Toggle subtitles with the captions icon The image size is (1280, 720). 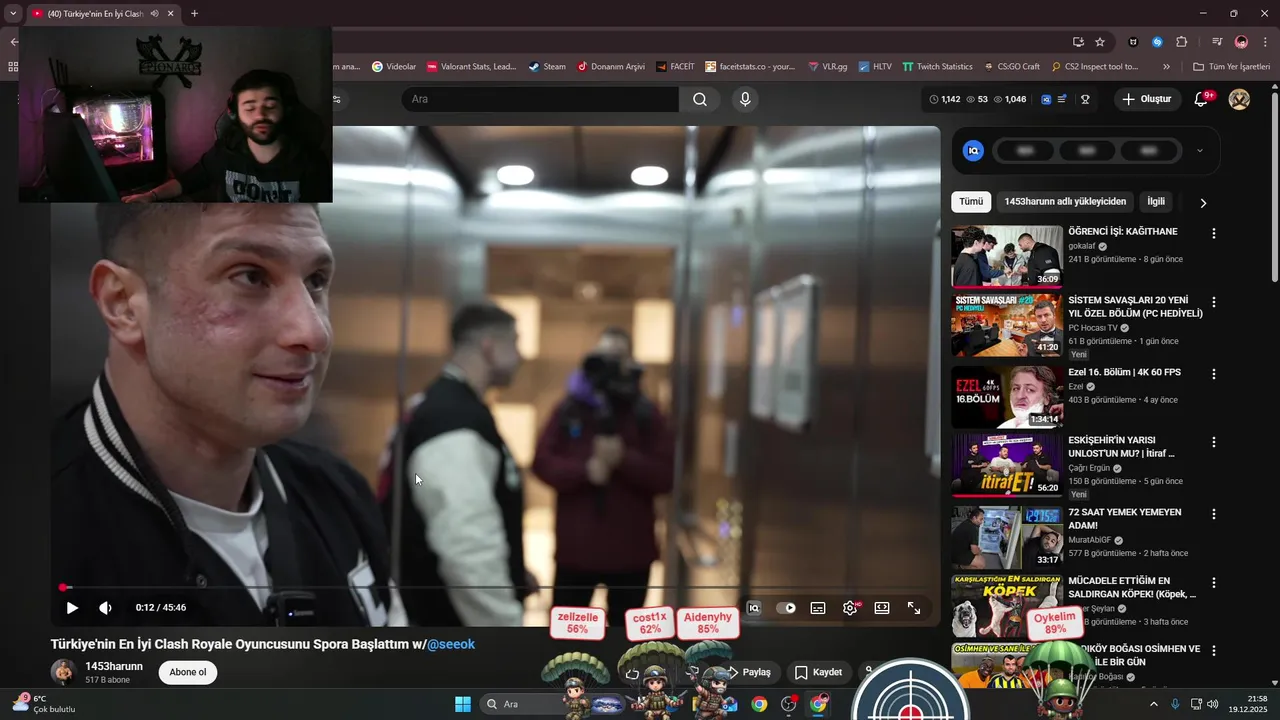click(818, 608)
